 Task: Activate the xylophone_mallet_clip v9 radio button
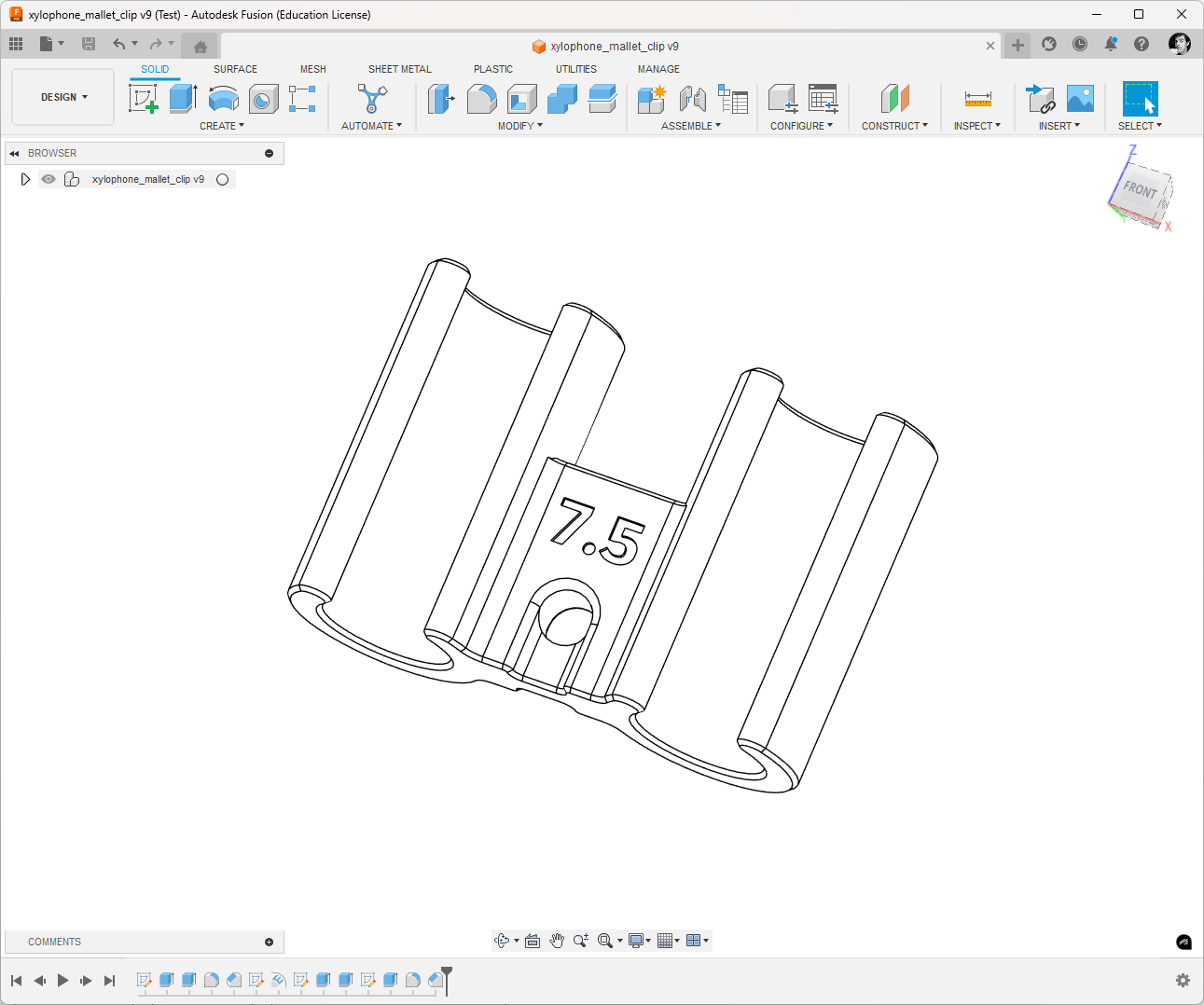pyautogui.click(x=223, y=180)
